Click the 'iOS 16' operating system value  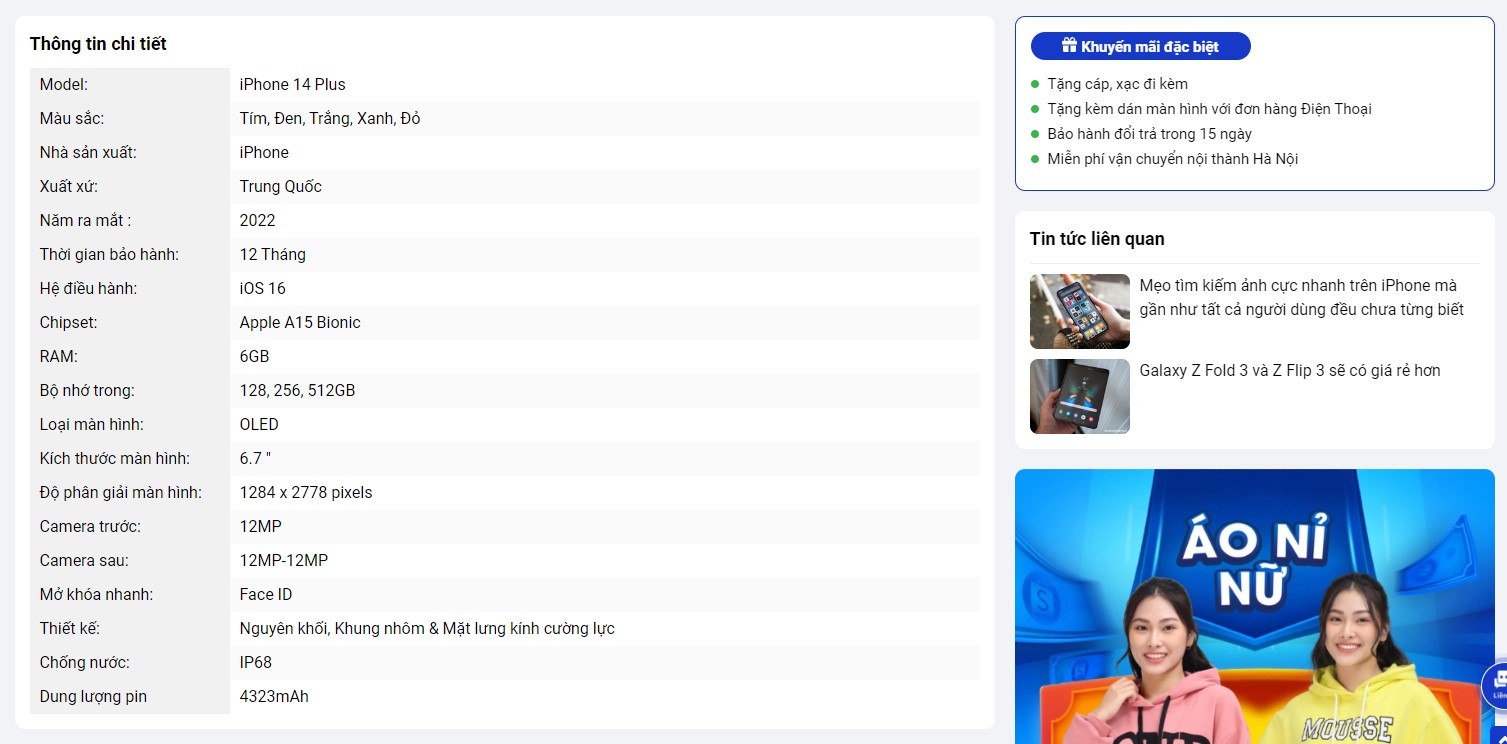263,289
